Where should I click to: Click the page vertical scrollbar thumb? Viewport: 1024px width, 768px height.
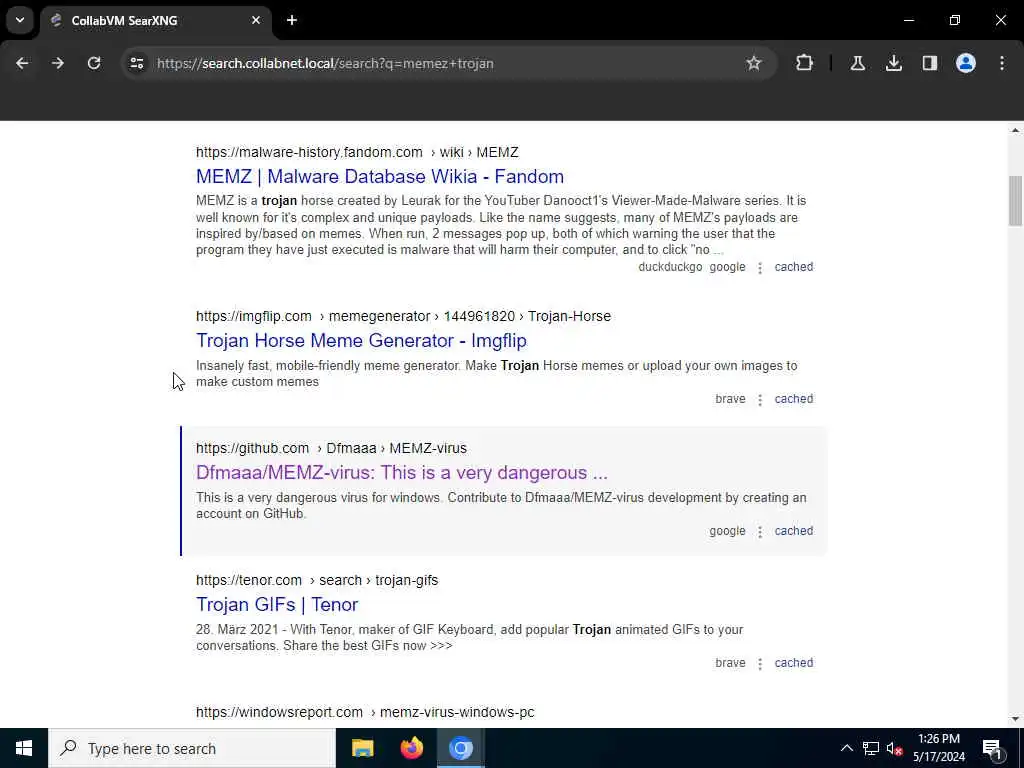1015,201
